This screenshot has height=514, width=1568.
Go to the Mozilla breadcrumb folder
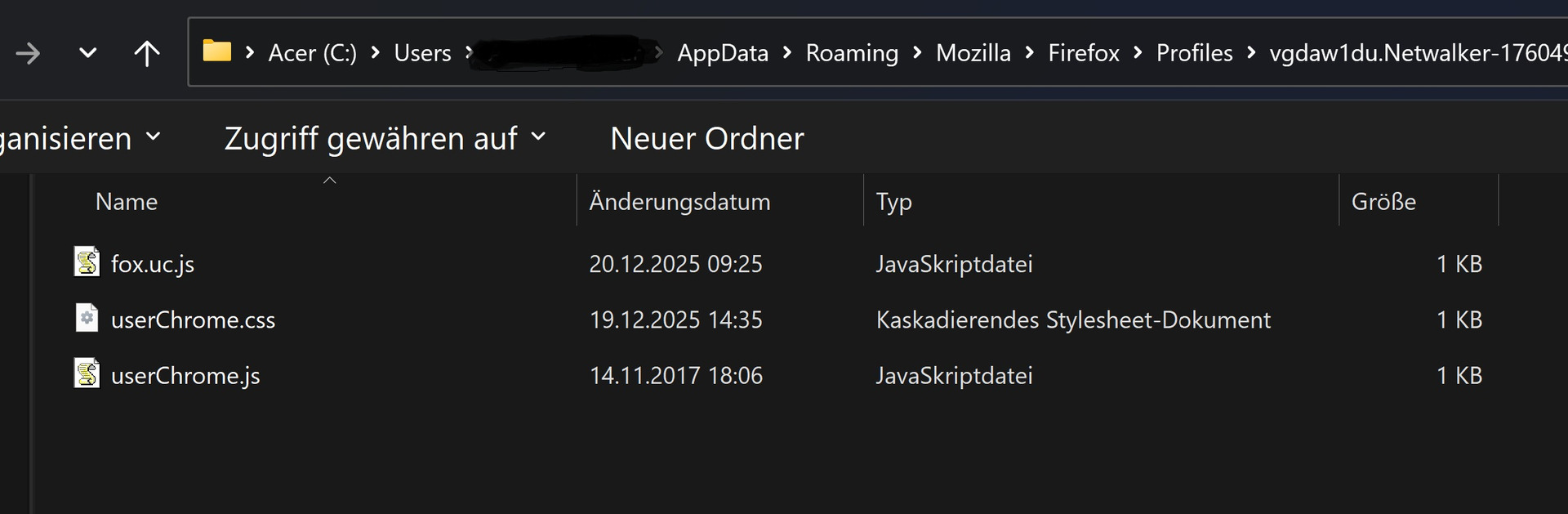(x=973, y=53)
